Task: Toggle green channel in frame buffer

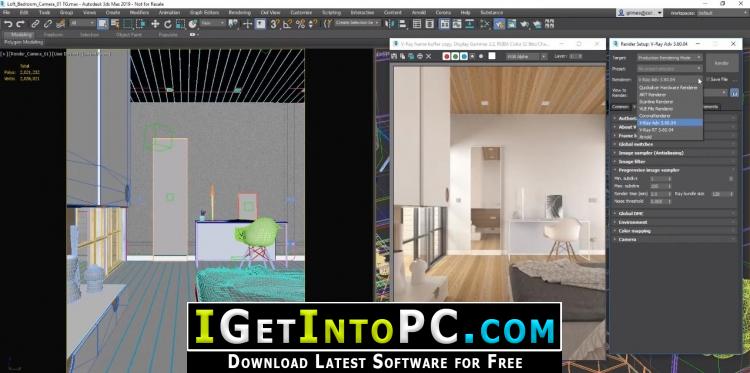Action: tap(455, 56)
